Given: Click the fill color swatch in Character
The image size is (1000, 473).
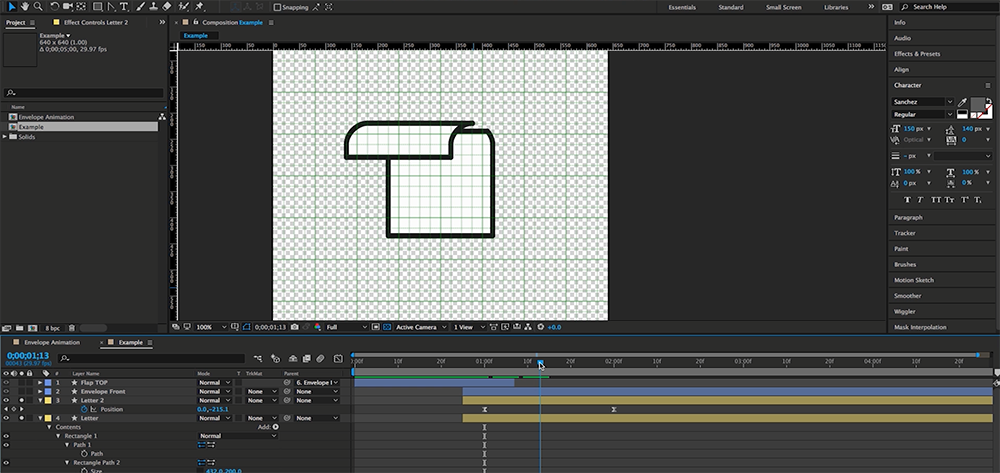Looking at the screenshot, I should point(978,104).
